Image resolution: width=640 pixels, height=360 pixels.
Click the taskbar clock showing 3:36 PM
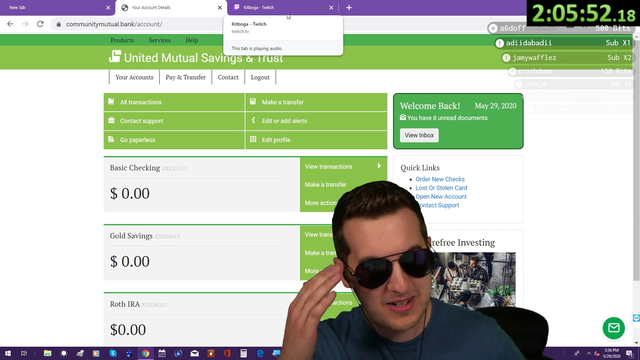[611, 353]
